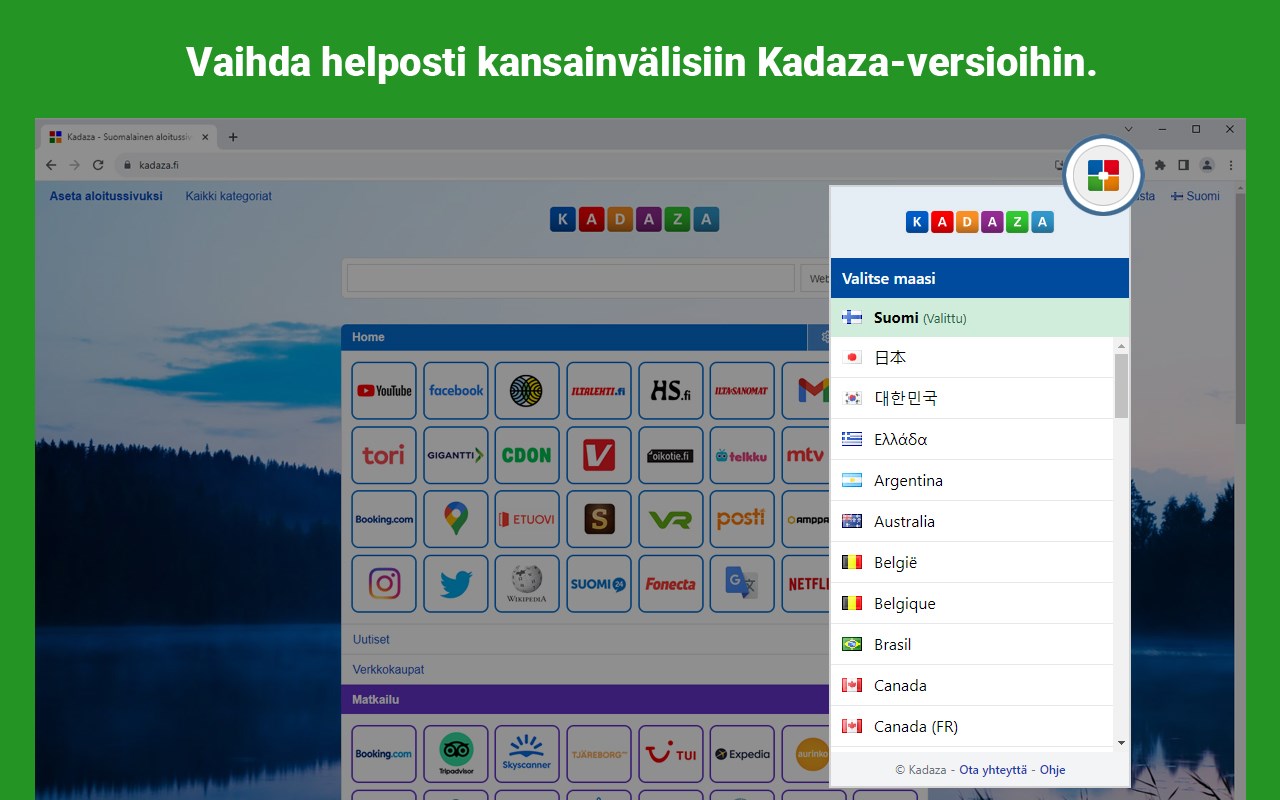Collapse the Home category header
The image size is (1280, 800).
coord(574,337)
